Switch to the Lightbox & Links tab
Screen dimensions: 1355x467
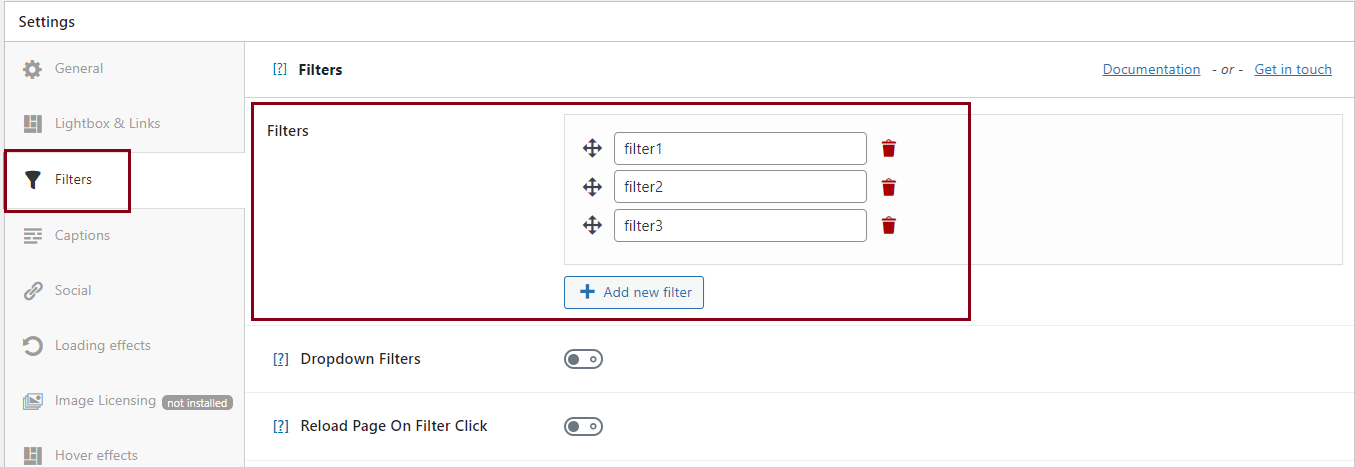click(x=107, y=124)
